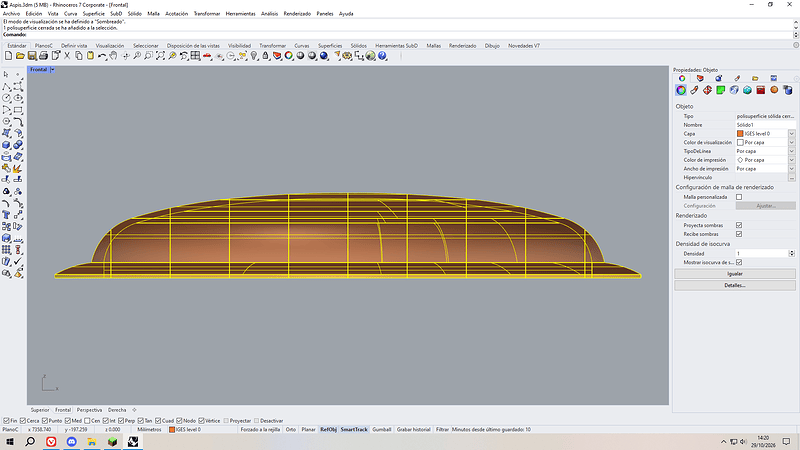
Task: Open the Material paintbrush properties icon
Action: pyautogui.click(x=694, y=90)
